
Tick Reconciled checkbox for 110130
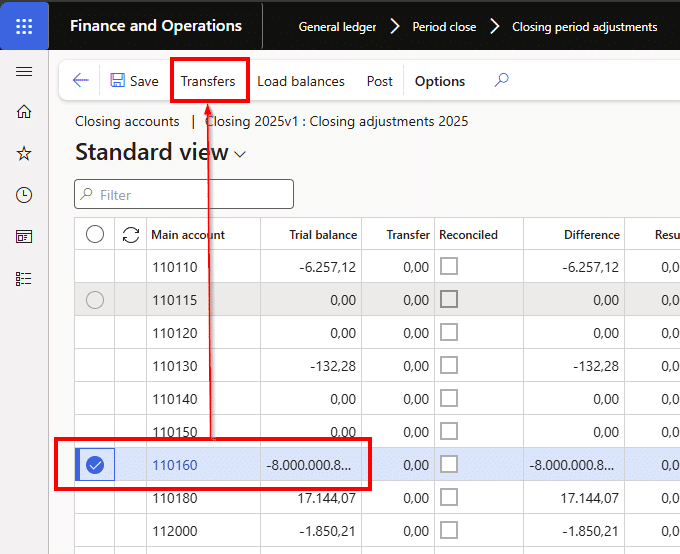coord(449,365)
